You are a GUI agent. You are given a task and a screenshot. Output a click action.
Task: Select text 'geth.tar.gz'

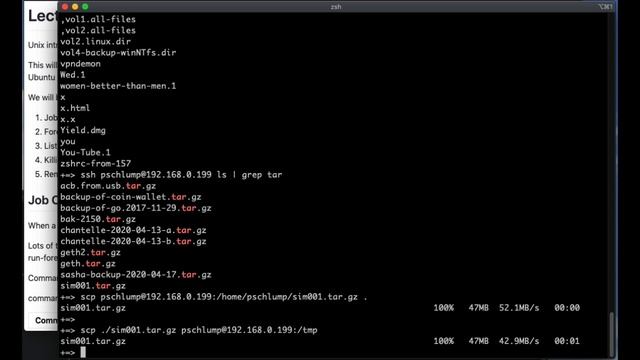coord(88,264)
